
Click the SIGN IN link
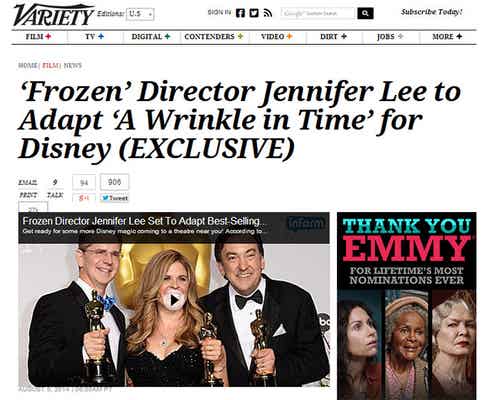click(219, 12)
